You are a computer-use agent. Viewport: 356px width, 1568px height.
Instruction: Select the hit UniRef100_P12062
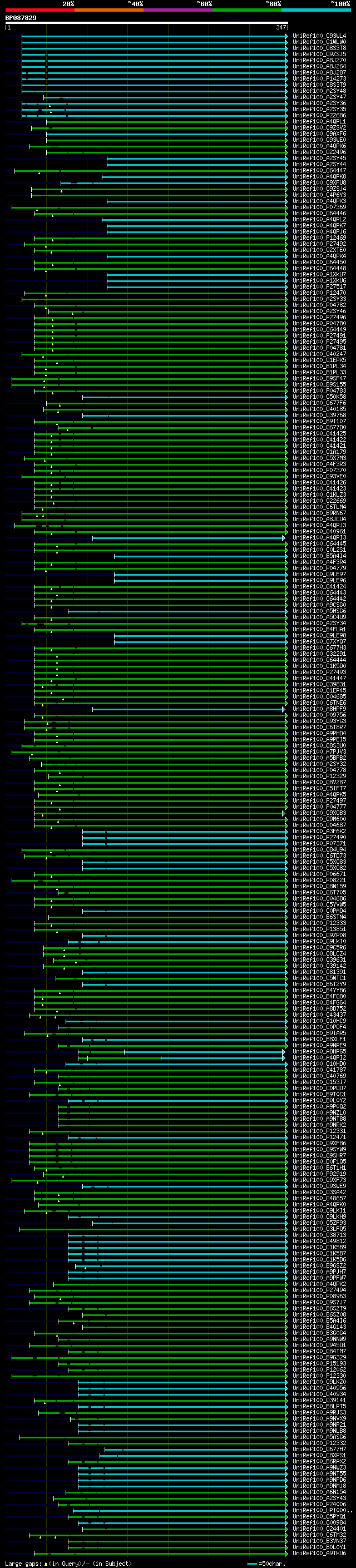coord(319,1370)
